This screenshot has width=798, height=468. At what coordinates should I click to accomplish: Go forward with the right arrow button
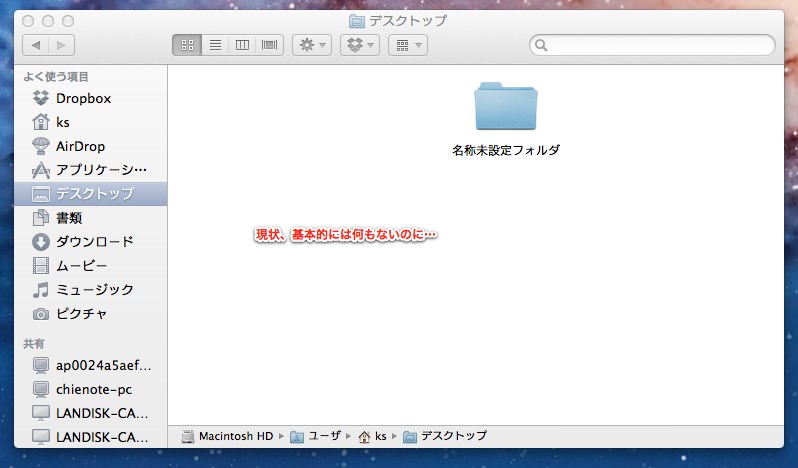click(x=62, y=45)
